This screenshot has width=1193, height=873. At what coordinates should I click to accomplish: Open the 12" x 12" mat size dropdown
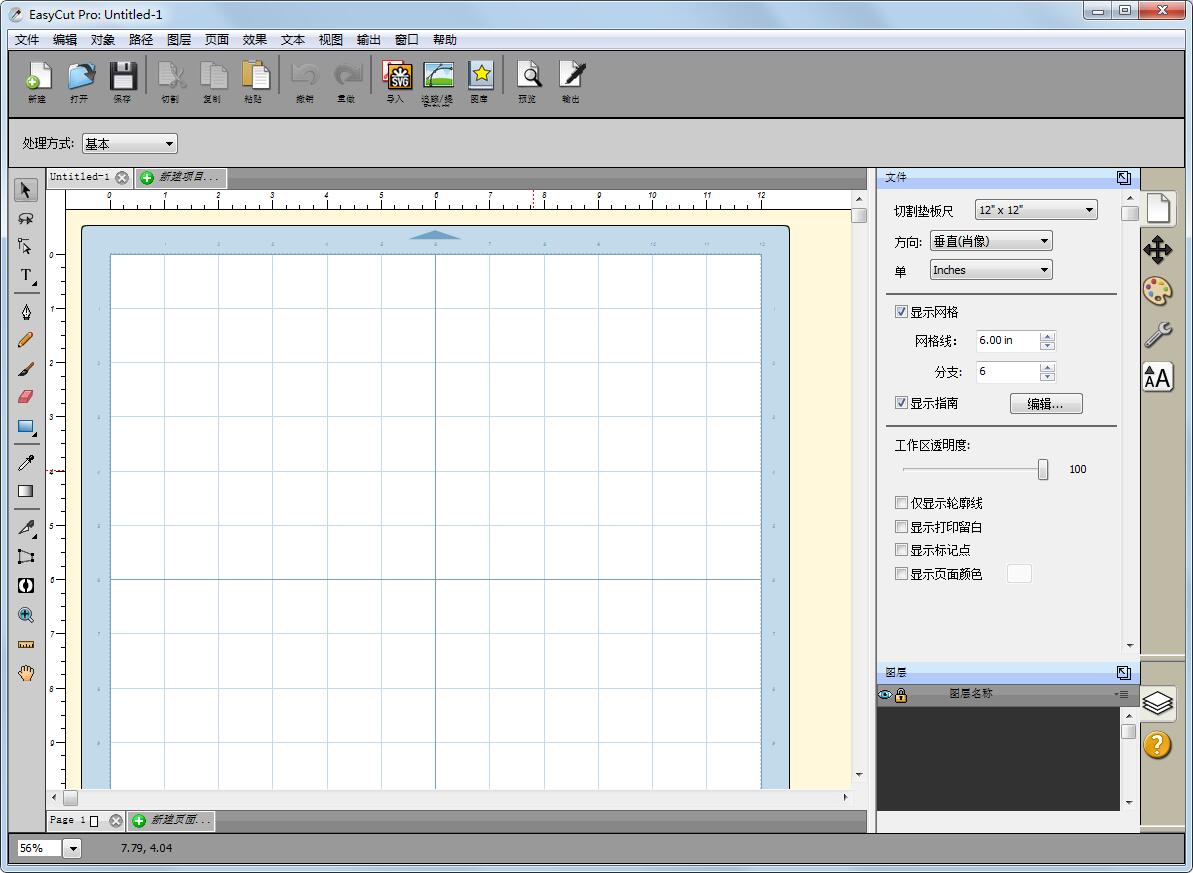click(x=1036, y=210)
